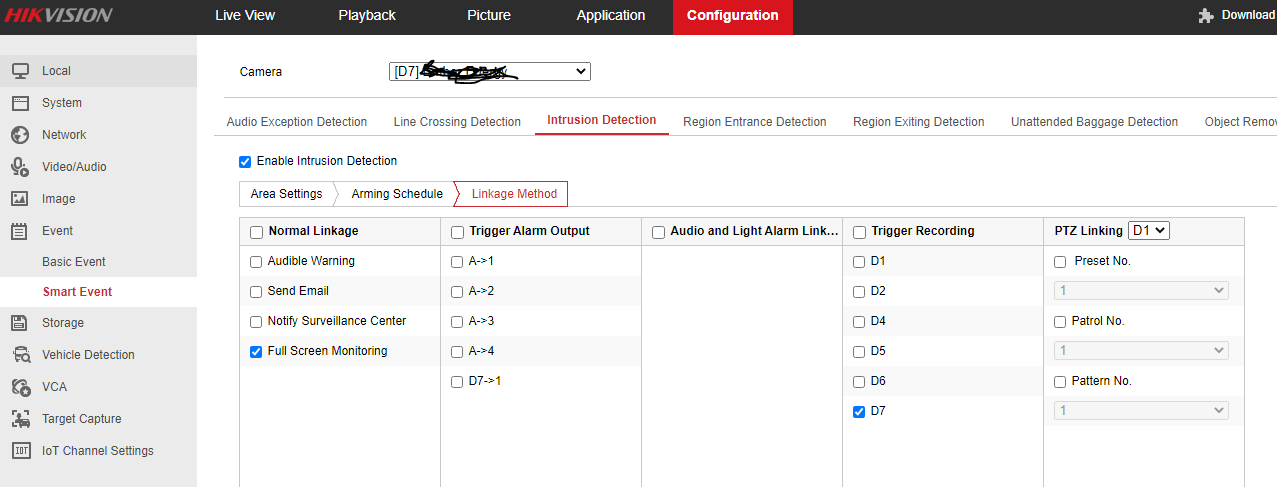Open the Preset No. number dropdown
This screenshot has height=487, width=1277.
tap(1141, 291)
